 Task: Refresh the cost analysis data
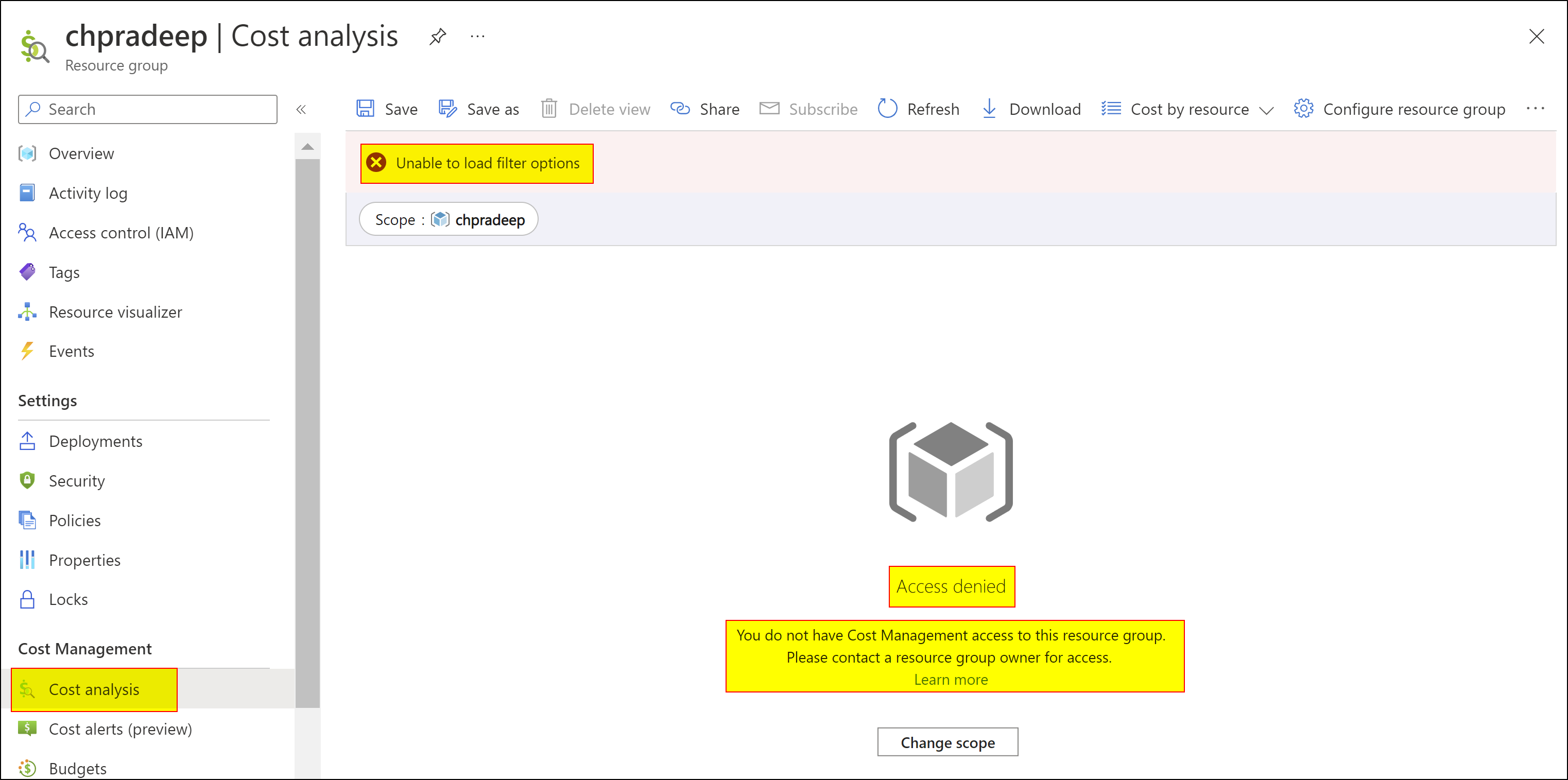tap(919, 109)
